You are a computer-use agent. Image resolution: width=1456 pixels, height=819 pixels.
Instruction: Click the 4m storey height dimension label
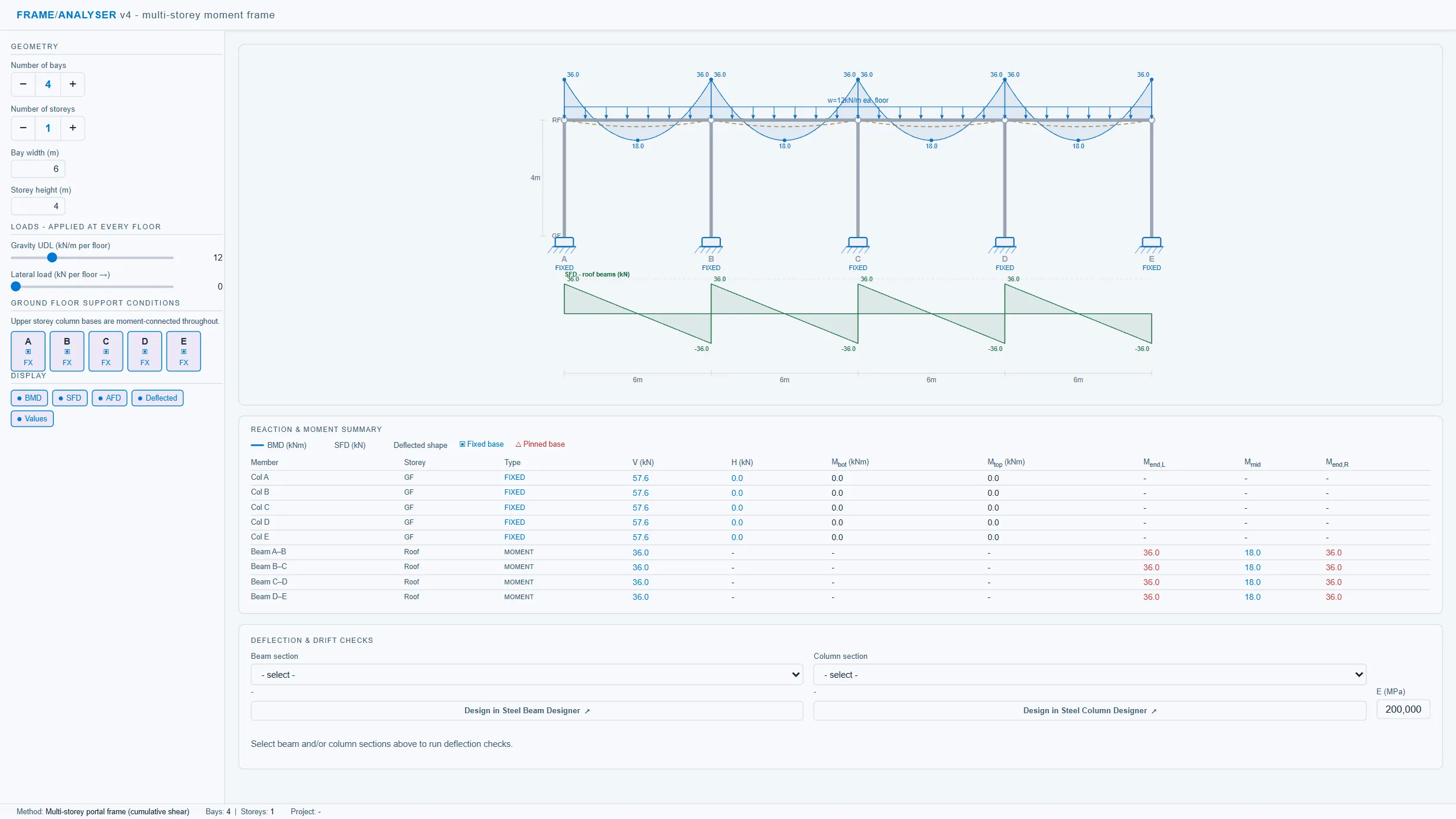[535, 178]
